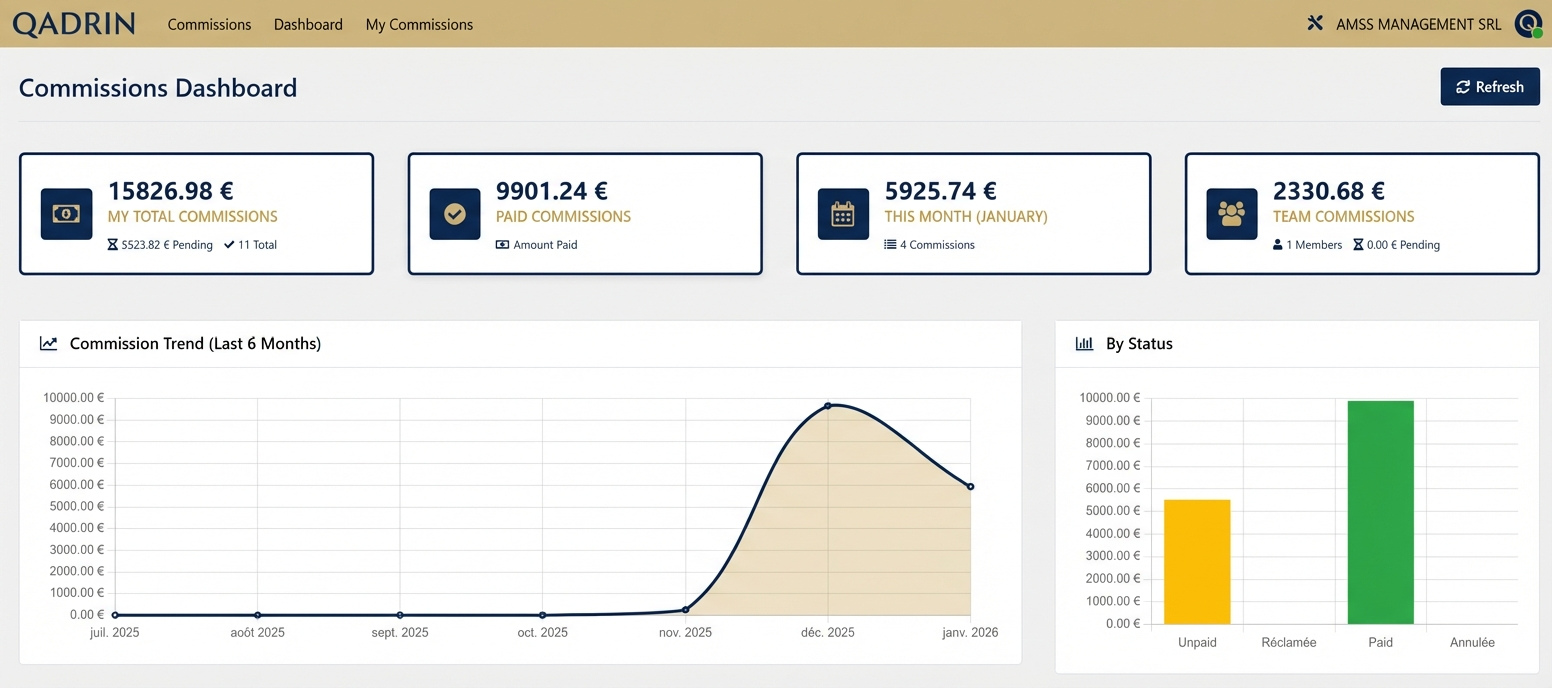Select the 15826.98 € total commissions amount

[170, 191]
